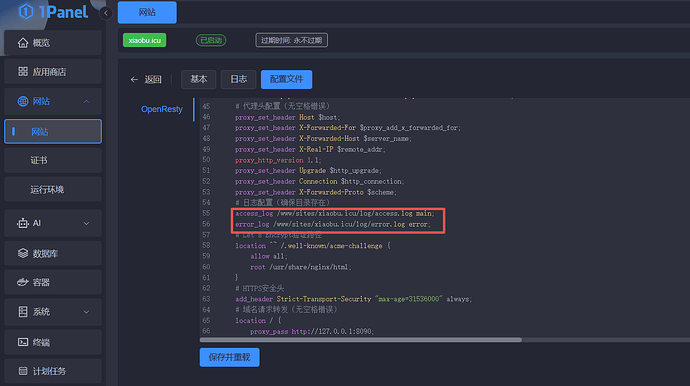Open the 概览 home icon

(23, 43)
